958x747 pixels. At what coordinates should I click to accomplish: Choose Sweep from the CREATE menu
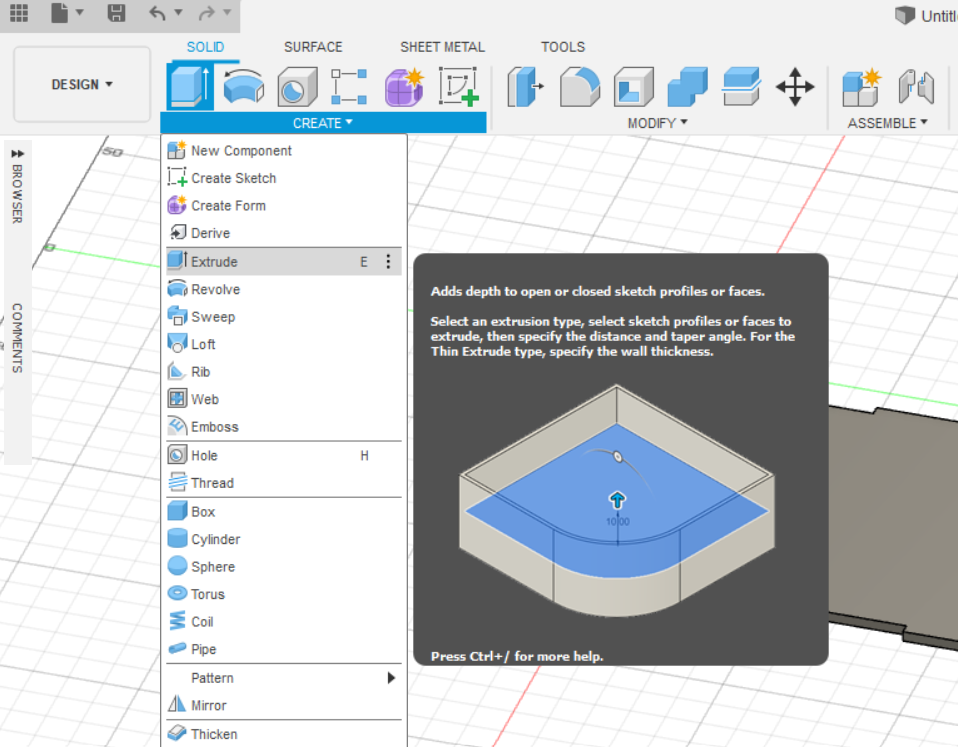(284, 316)
